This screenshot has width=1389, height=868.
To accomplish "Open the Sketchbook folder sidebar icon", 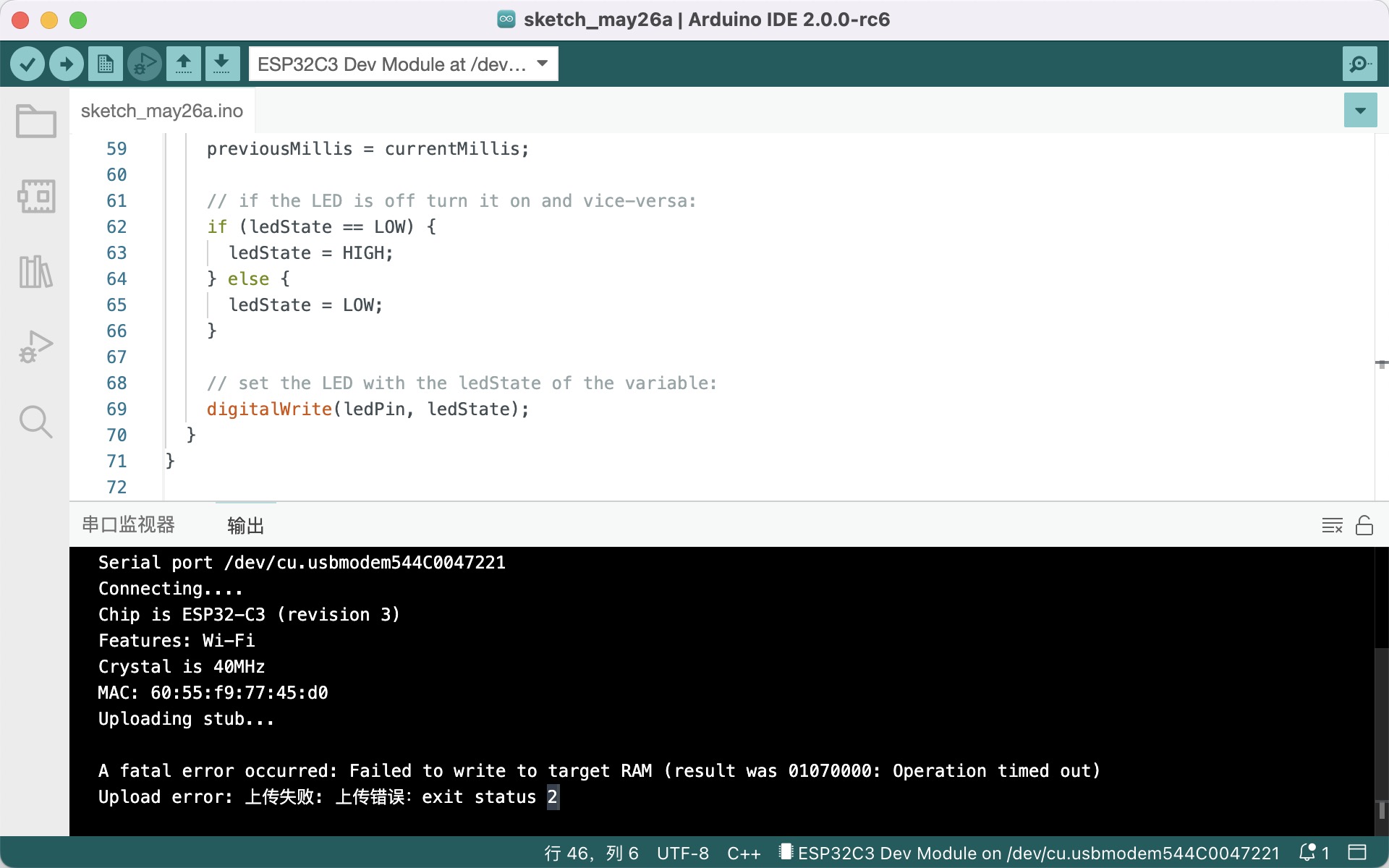I will tap(35, 121).
